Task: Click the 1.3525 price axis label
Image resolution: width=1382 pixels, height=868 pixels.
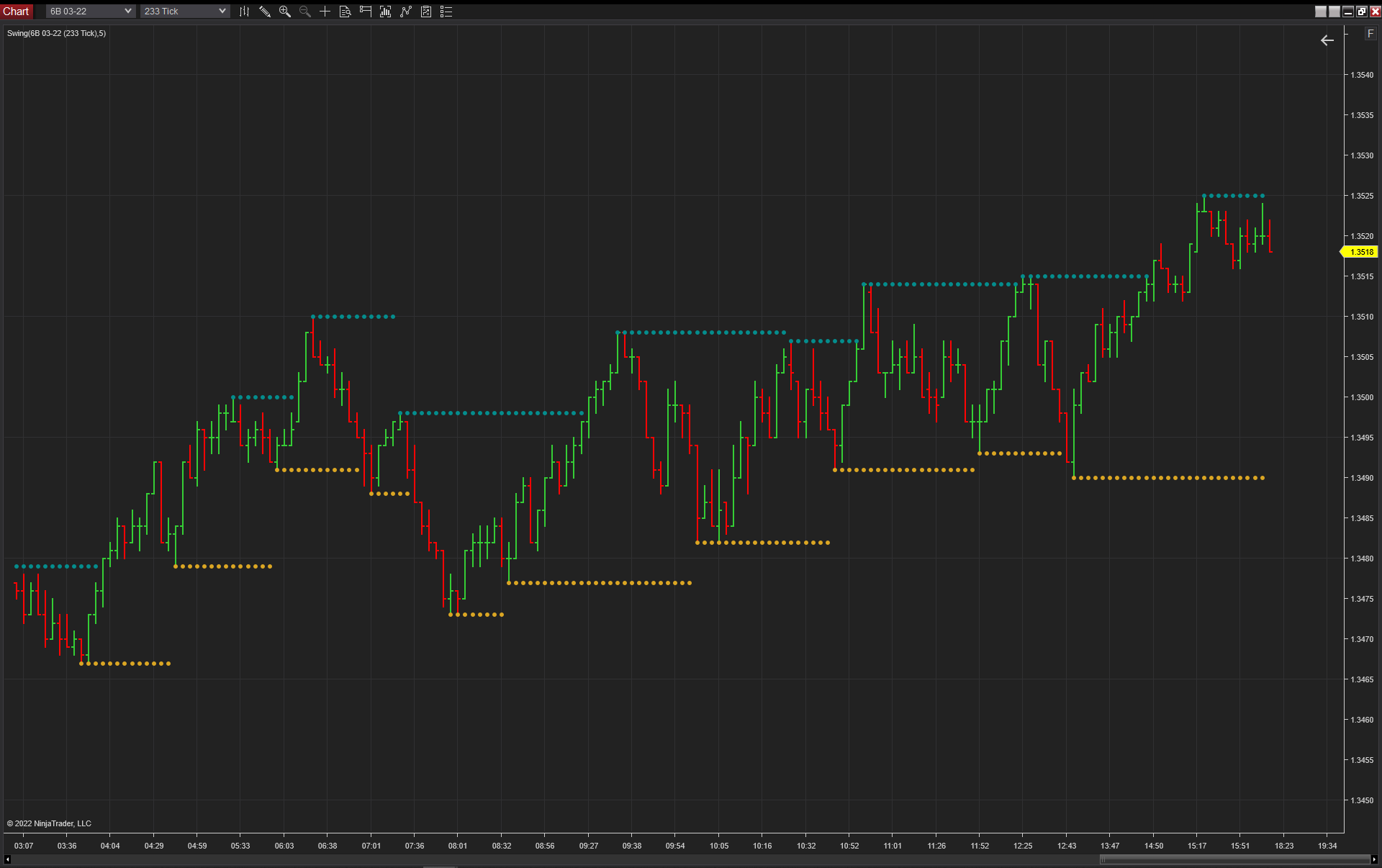Action: pyautogui.click(x=1362, y=196)
